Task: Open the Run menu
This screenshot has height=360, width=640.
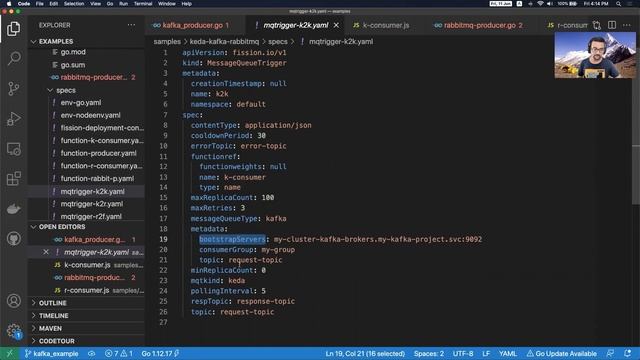Action: tap(123, 4)
